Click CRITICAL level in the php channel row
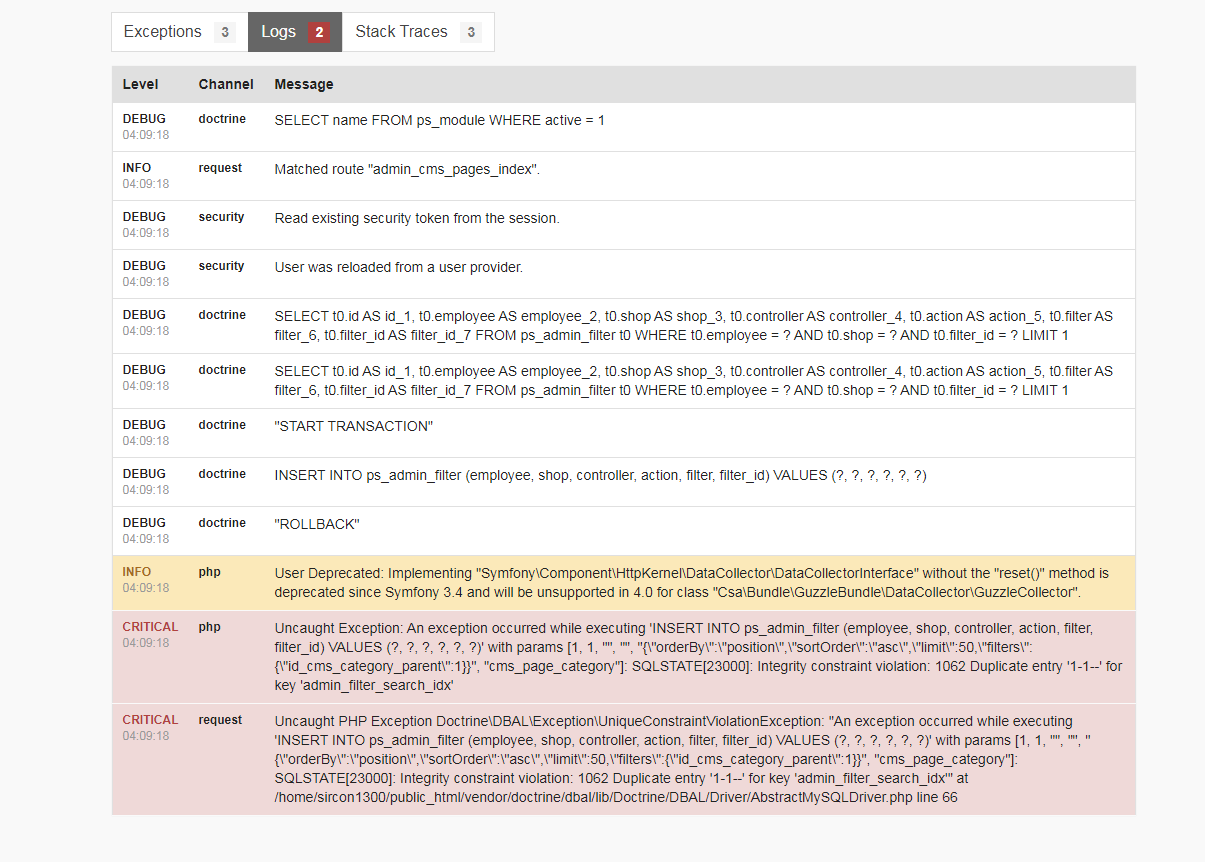This screenshot has width=1205, height=862. coord(150,627)
